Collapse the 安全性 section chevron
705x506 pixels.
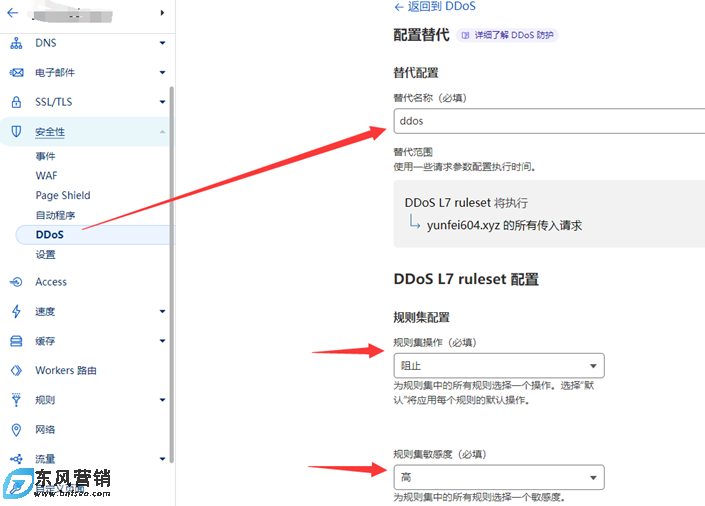[162, 132]
